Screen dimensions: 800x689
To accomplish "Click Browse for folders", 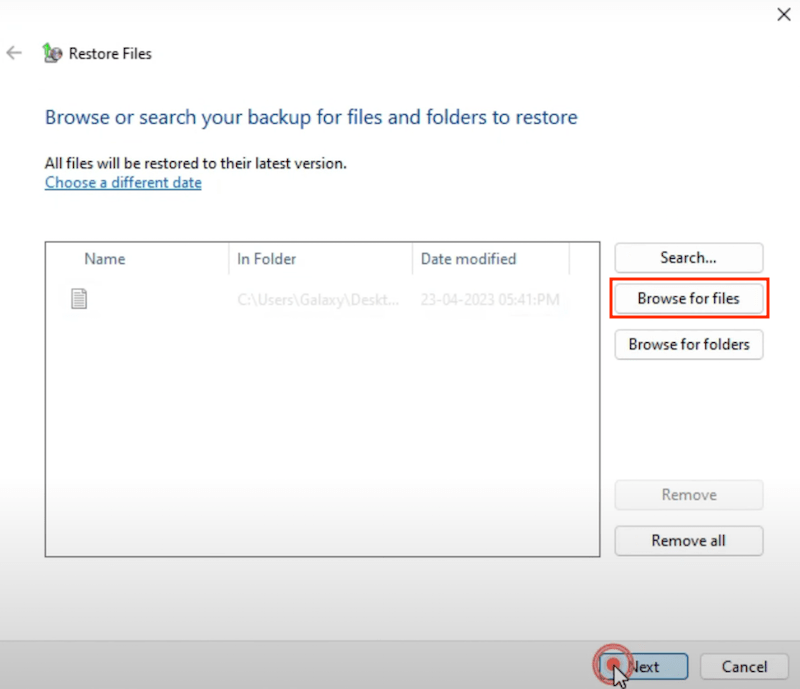I will [688, 344].
